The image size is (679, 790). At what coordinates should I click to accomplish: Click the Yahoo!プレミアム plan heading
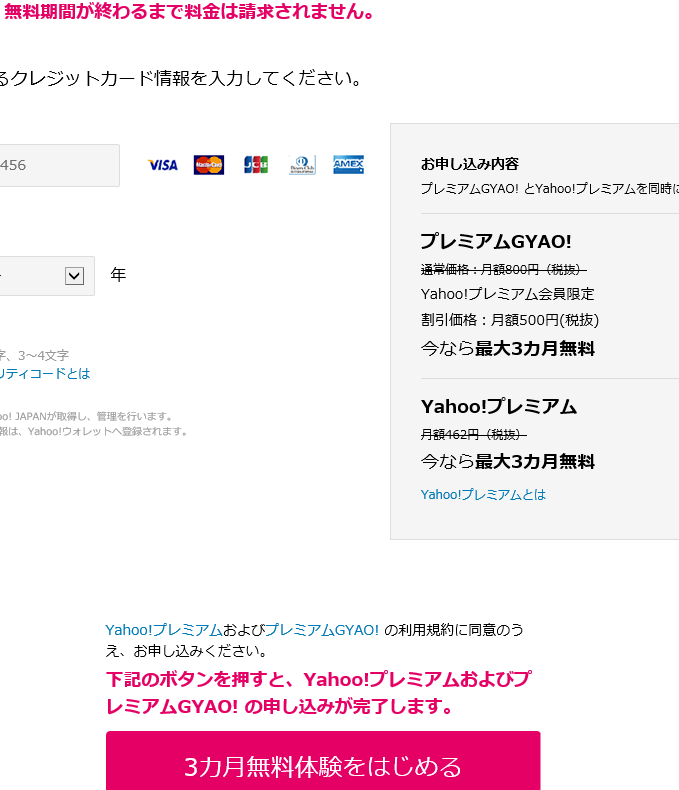click(x=499, y=407)
